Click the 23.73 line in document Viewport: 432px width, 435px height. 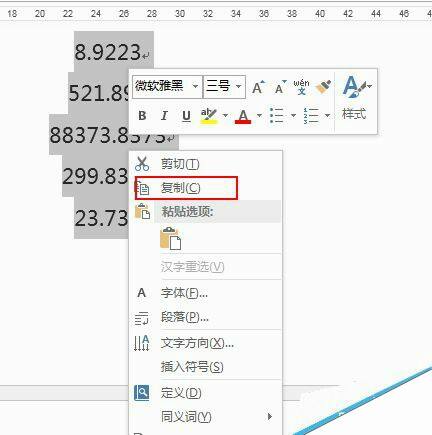(x=101, y=218)
